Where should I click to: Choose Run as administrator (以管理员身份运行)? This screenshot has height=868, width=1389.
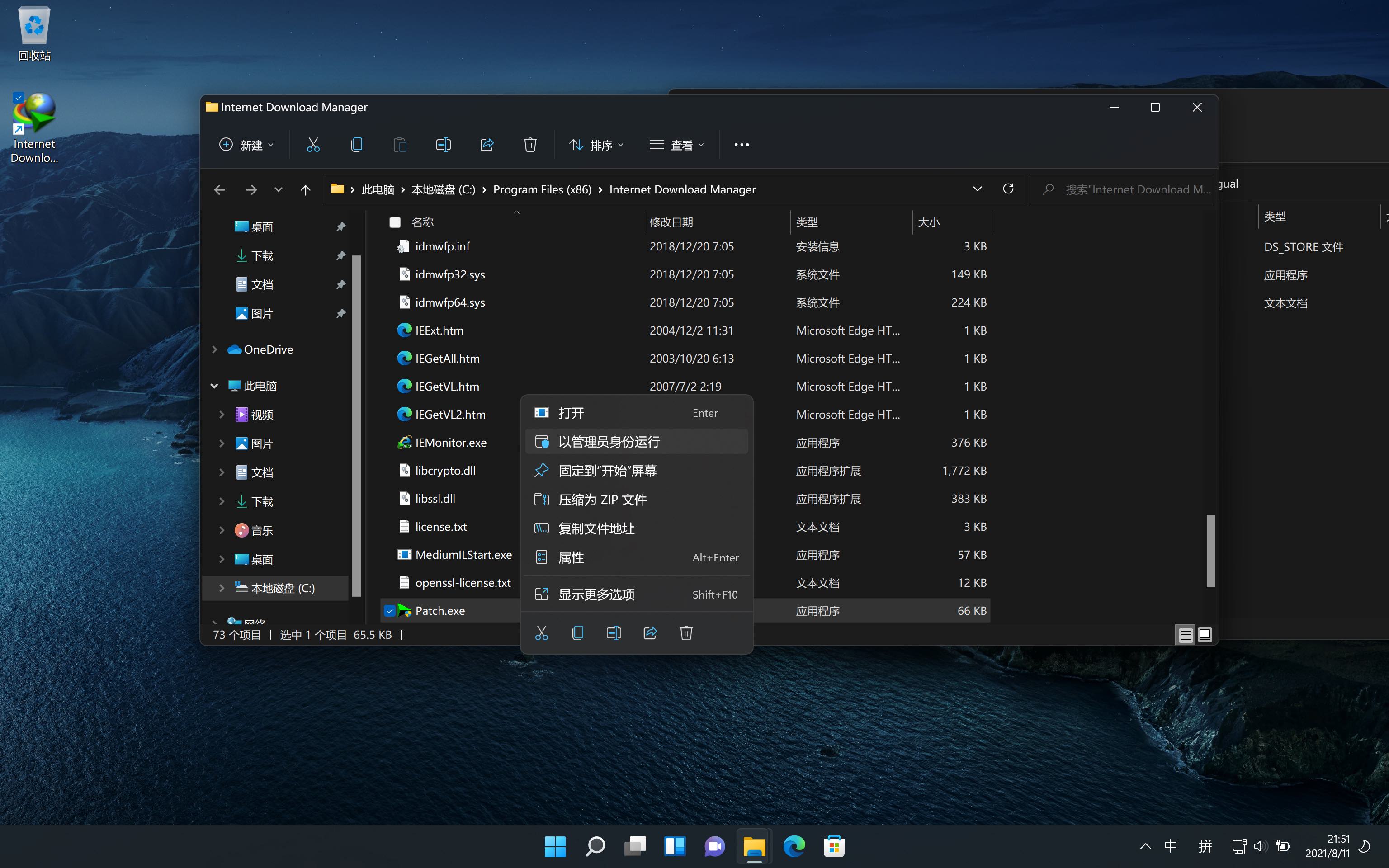(609, 442)
